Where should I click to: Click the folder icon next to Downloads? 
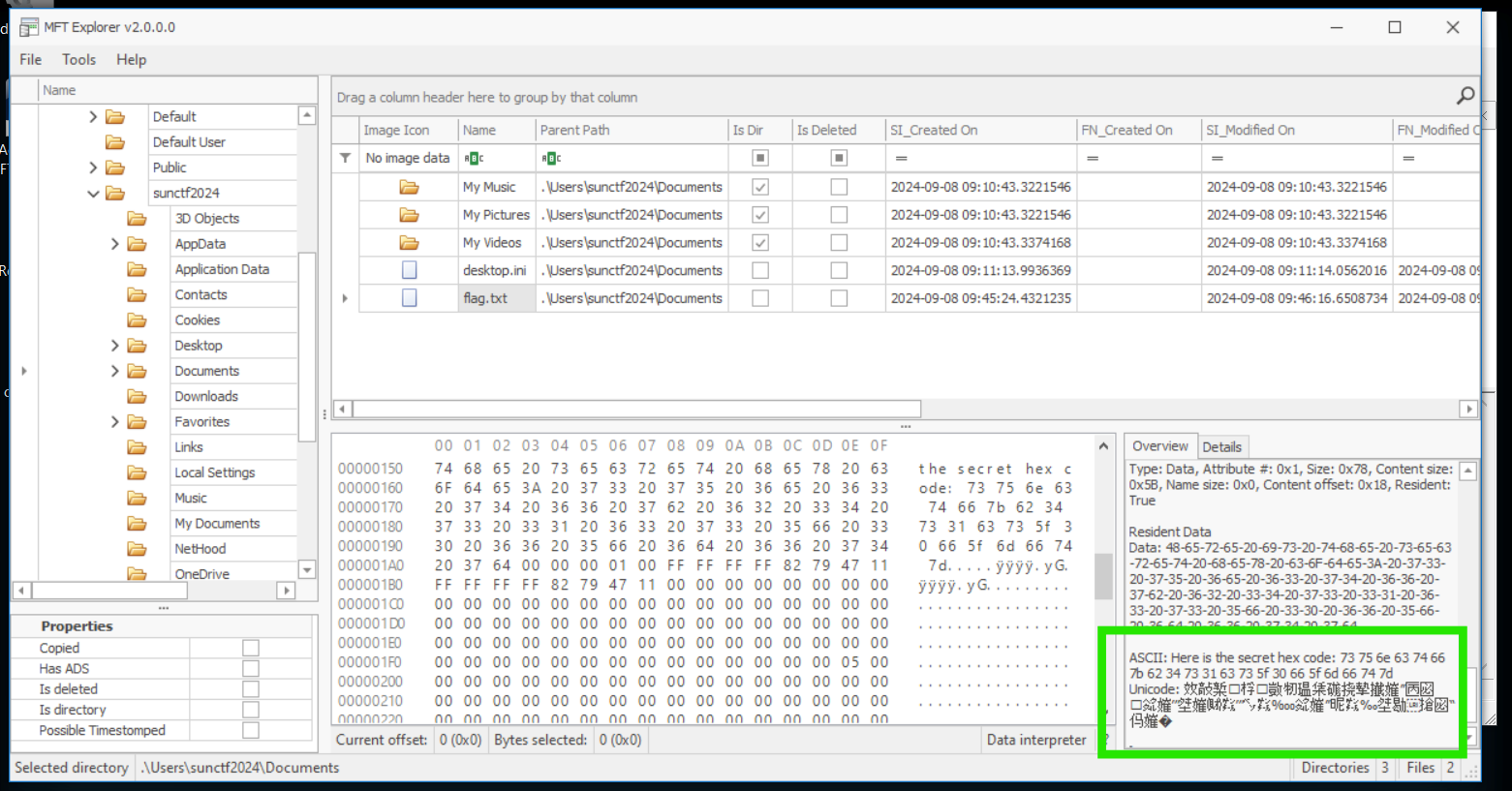(138, 396)
